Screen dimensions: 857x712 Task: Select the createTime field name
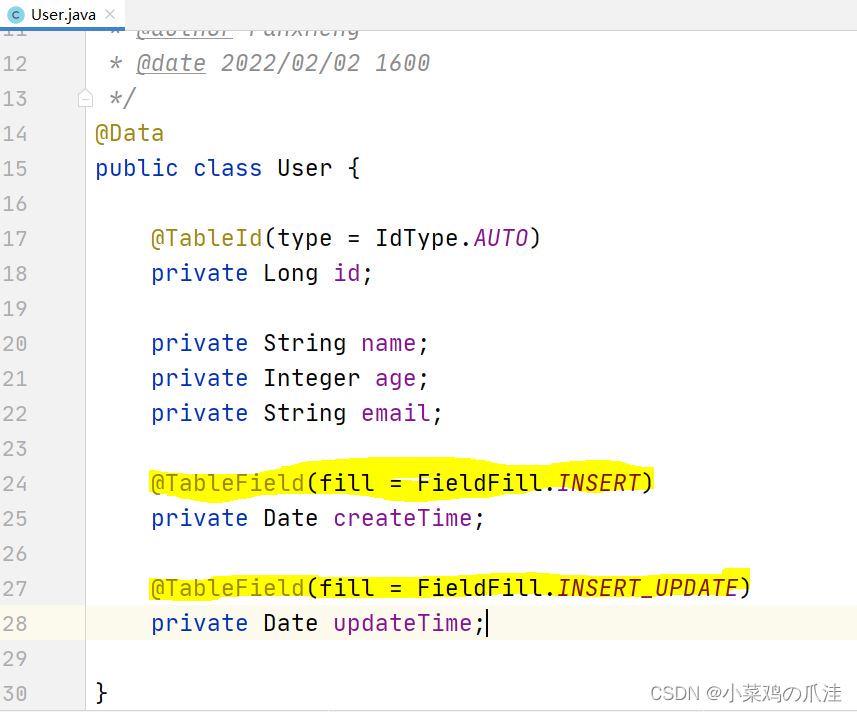[x=402, y=518]
